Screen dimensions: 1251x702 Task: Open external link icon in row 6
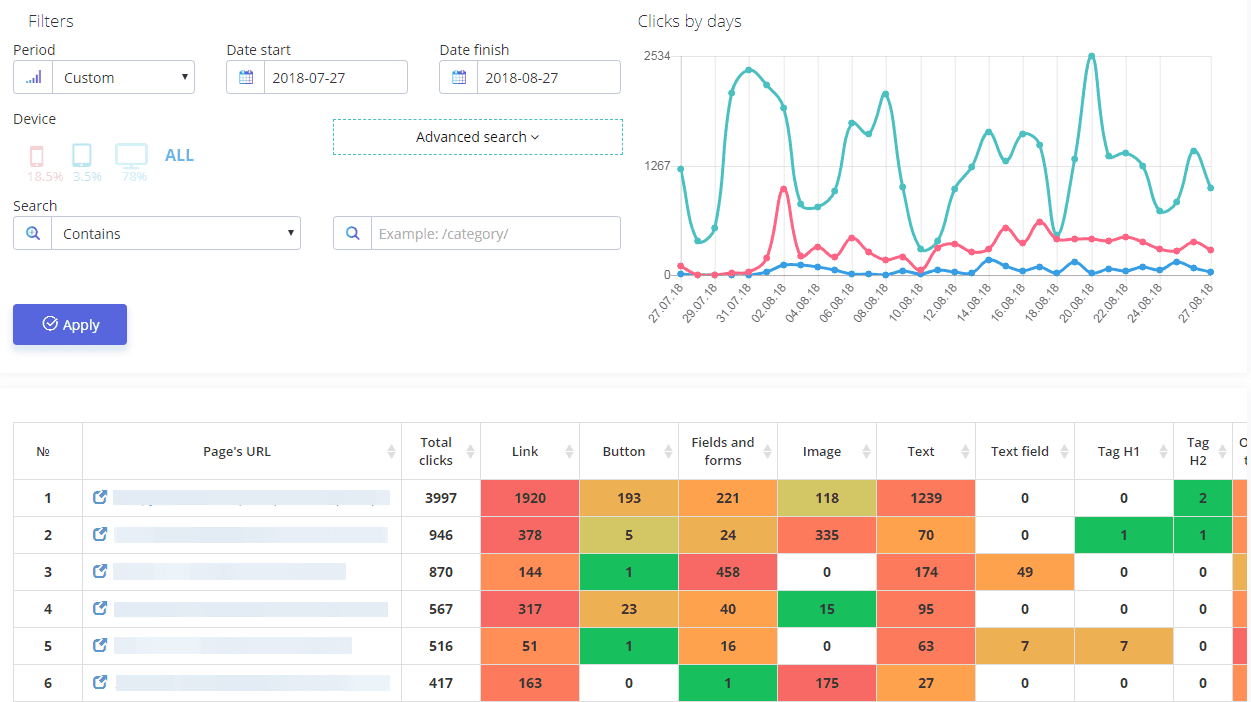99,682
